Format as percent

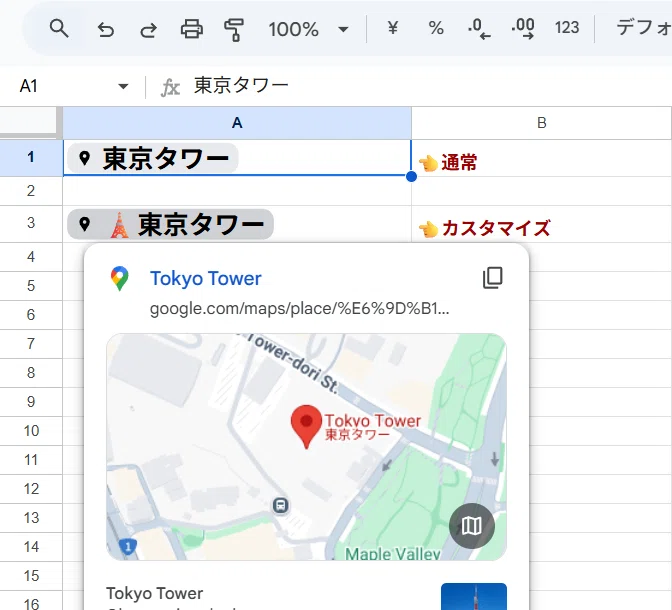(x=436, y=29)
